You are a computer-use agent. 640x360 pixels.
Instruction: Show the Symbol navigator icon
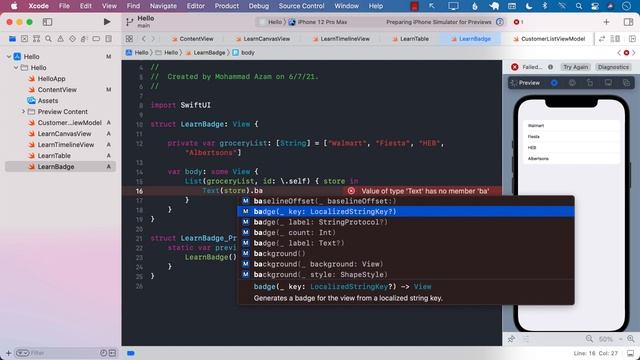click(x=36, y=39)
